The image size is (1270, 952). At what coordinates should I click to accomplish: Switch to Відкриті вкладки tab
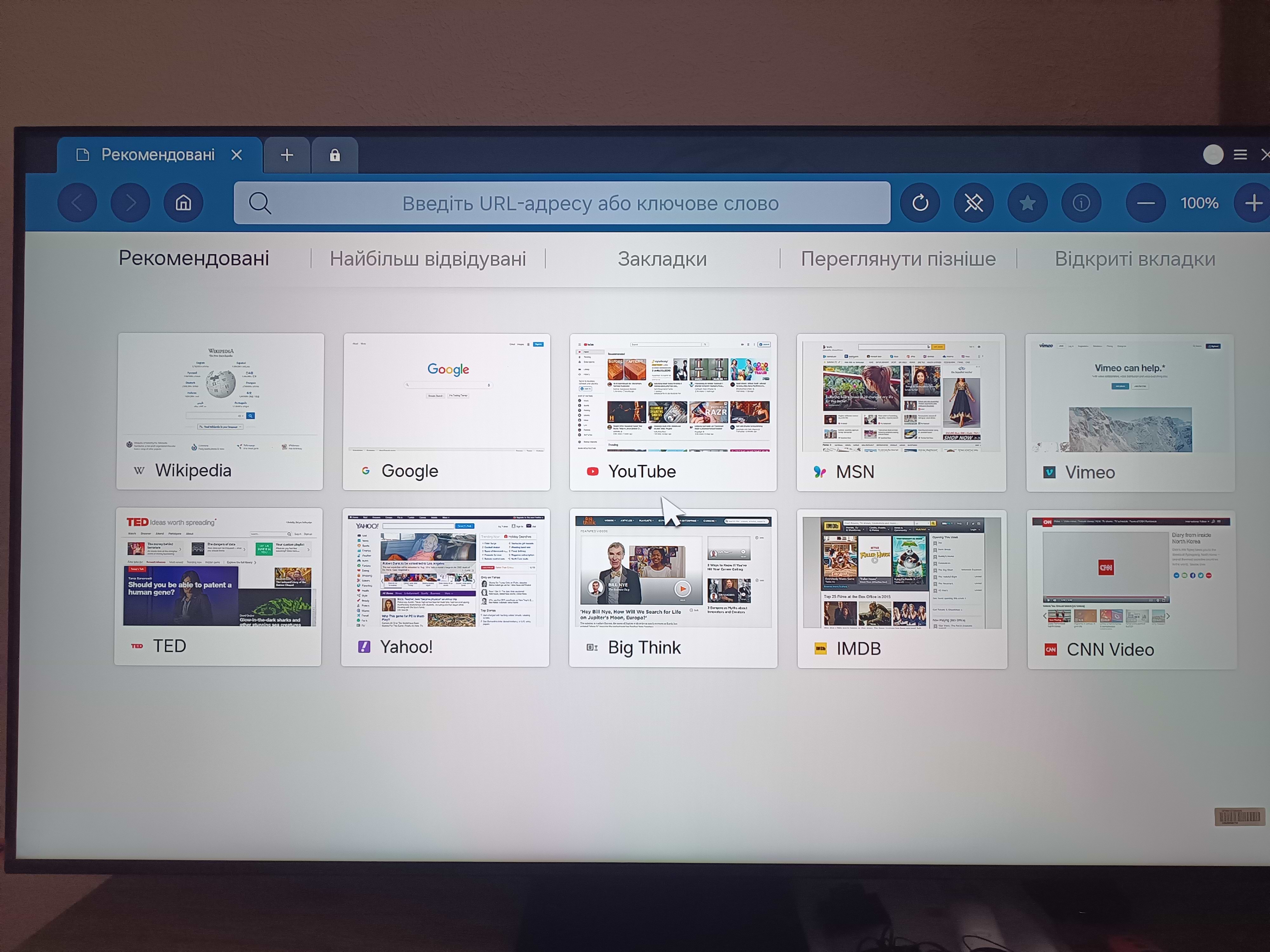tap(1135, 259)
